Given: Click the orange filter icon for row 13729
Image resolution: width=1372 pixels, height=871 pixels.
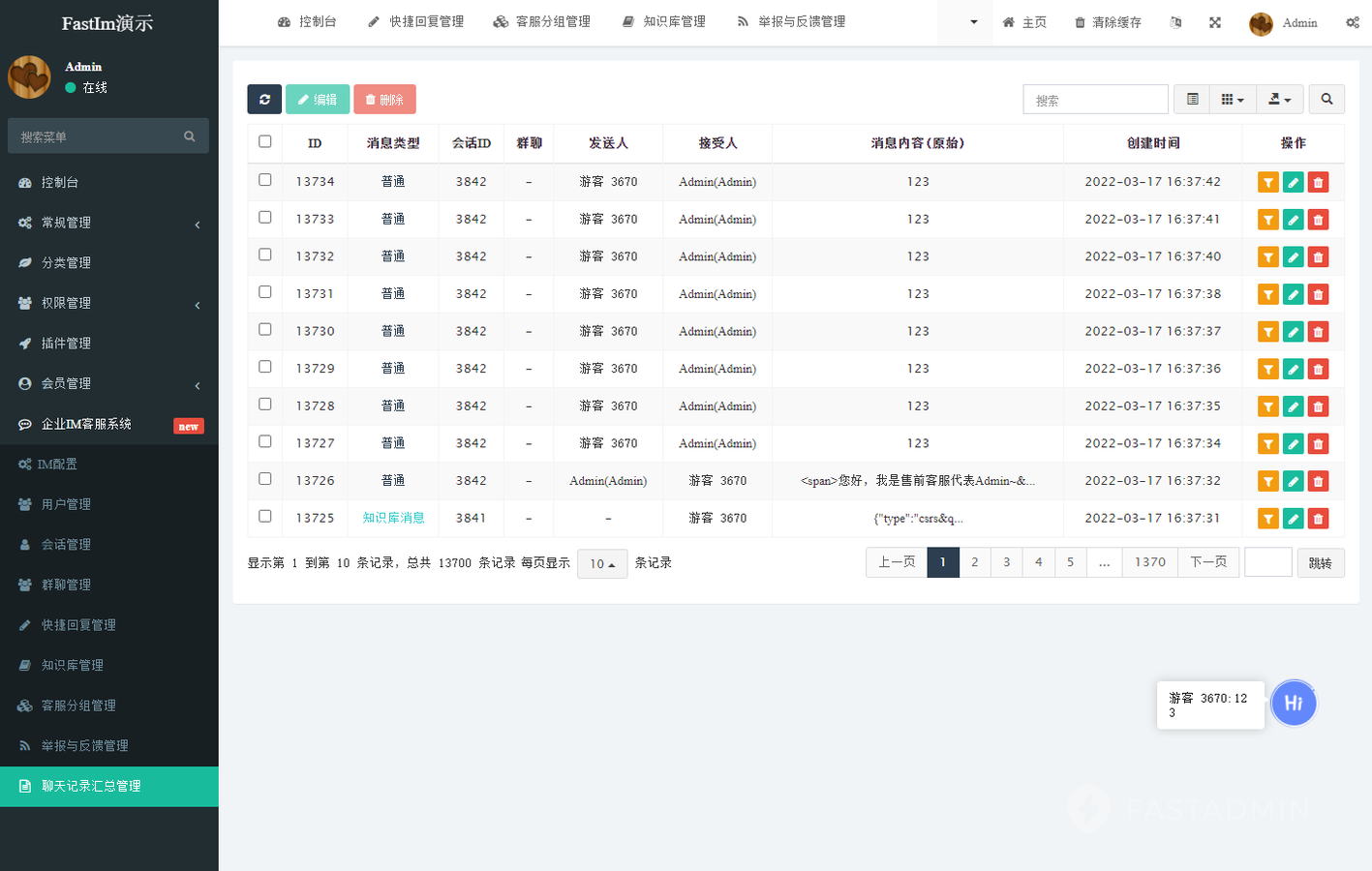Looking at the screenshot, I should 1267,370.
